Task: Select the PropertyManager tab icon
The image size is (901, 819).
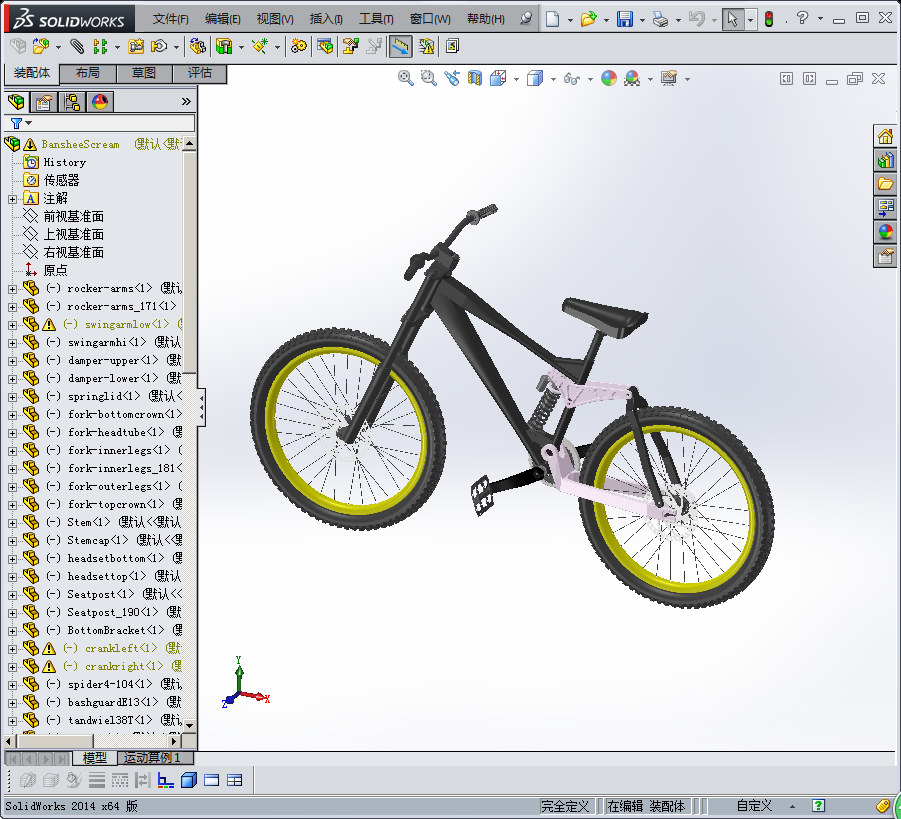Action: click(x=44, y=102)
